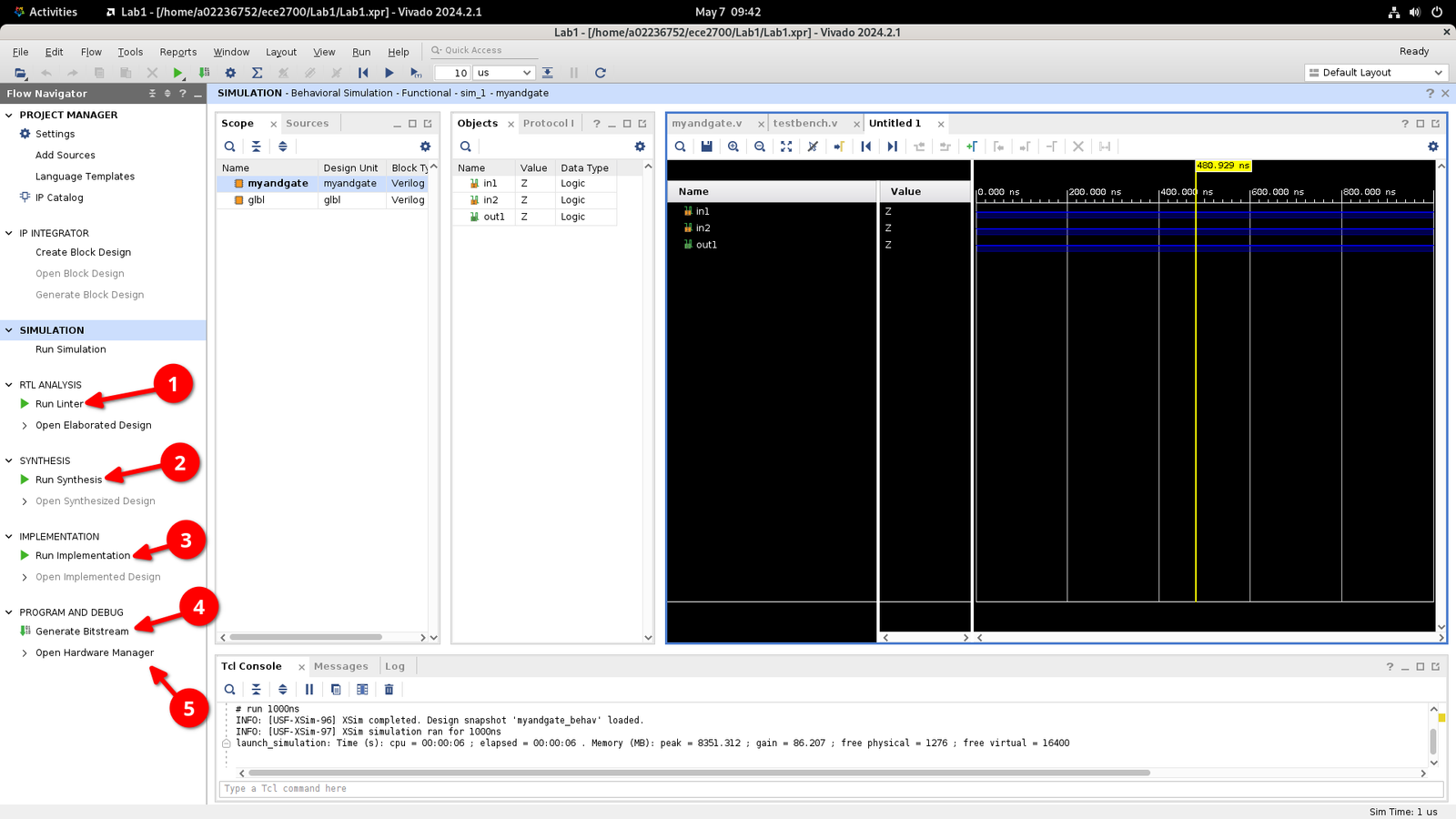This screenshot has width=1456, height=819.
Task: Pause Tcl Console output
Action: click(x=309, y=690)
